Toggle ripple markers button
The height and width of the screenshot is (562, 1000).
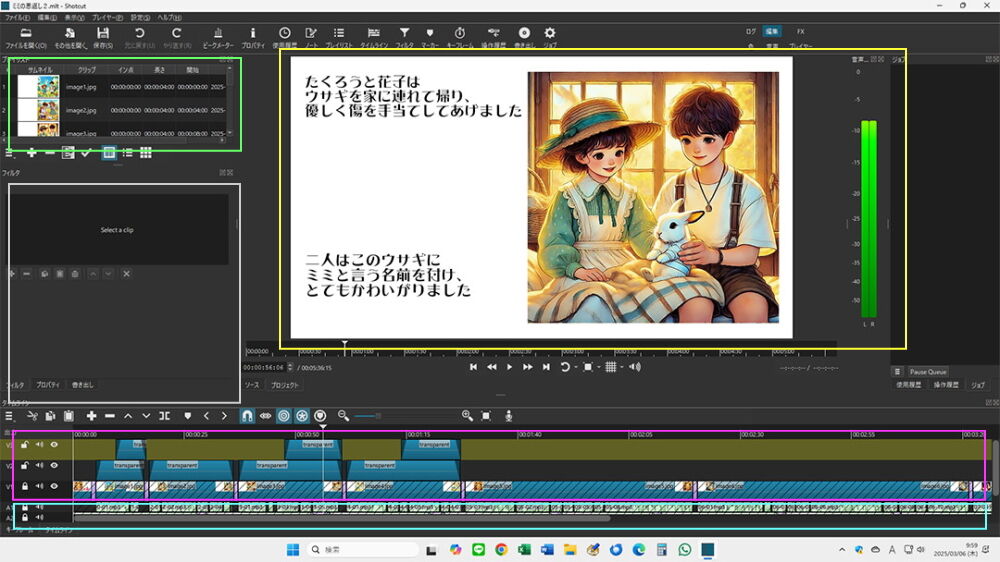[320, 416]
